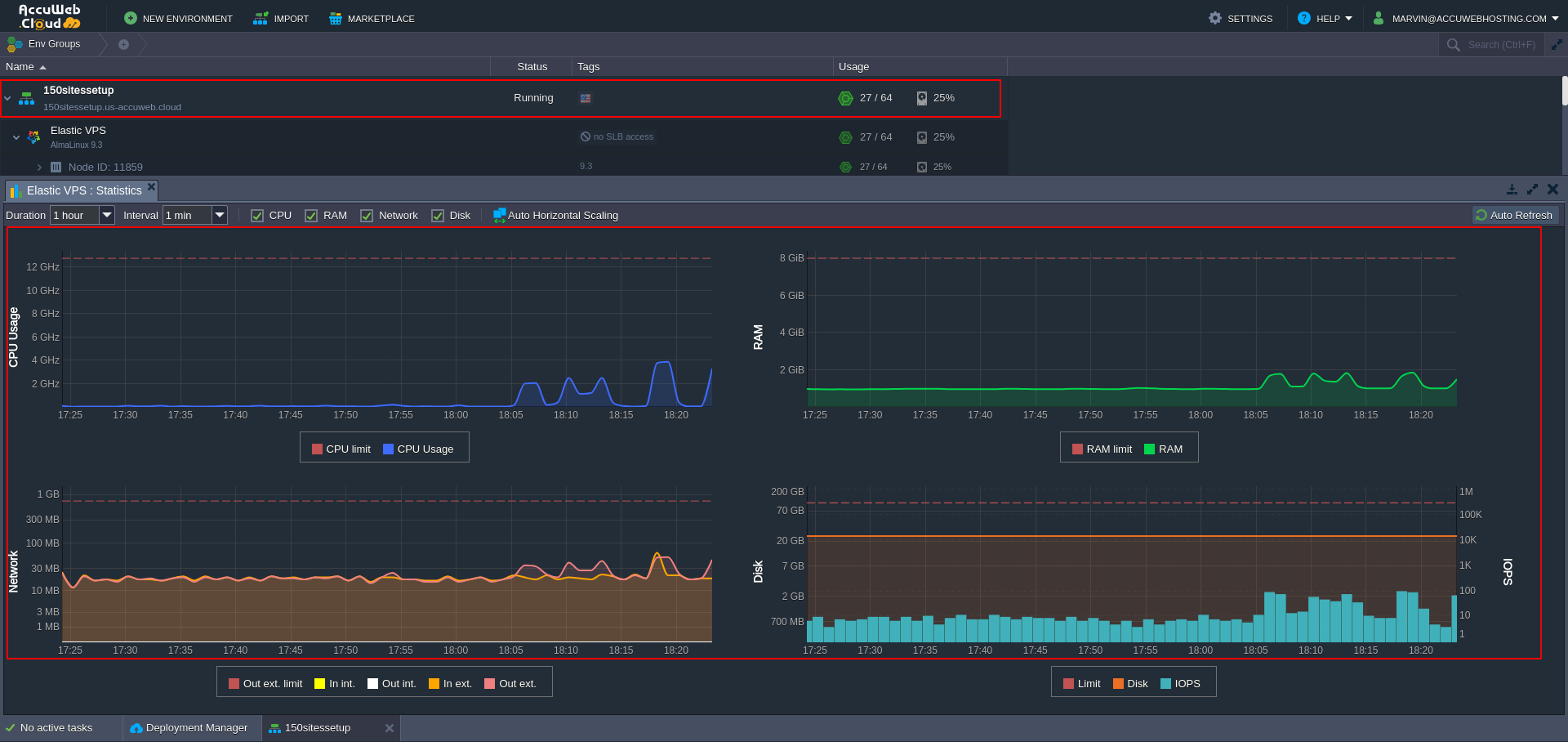
Task: Open Auto Horizontal Scaling settings
Action: point(555,216)
